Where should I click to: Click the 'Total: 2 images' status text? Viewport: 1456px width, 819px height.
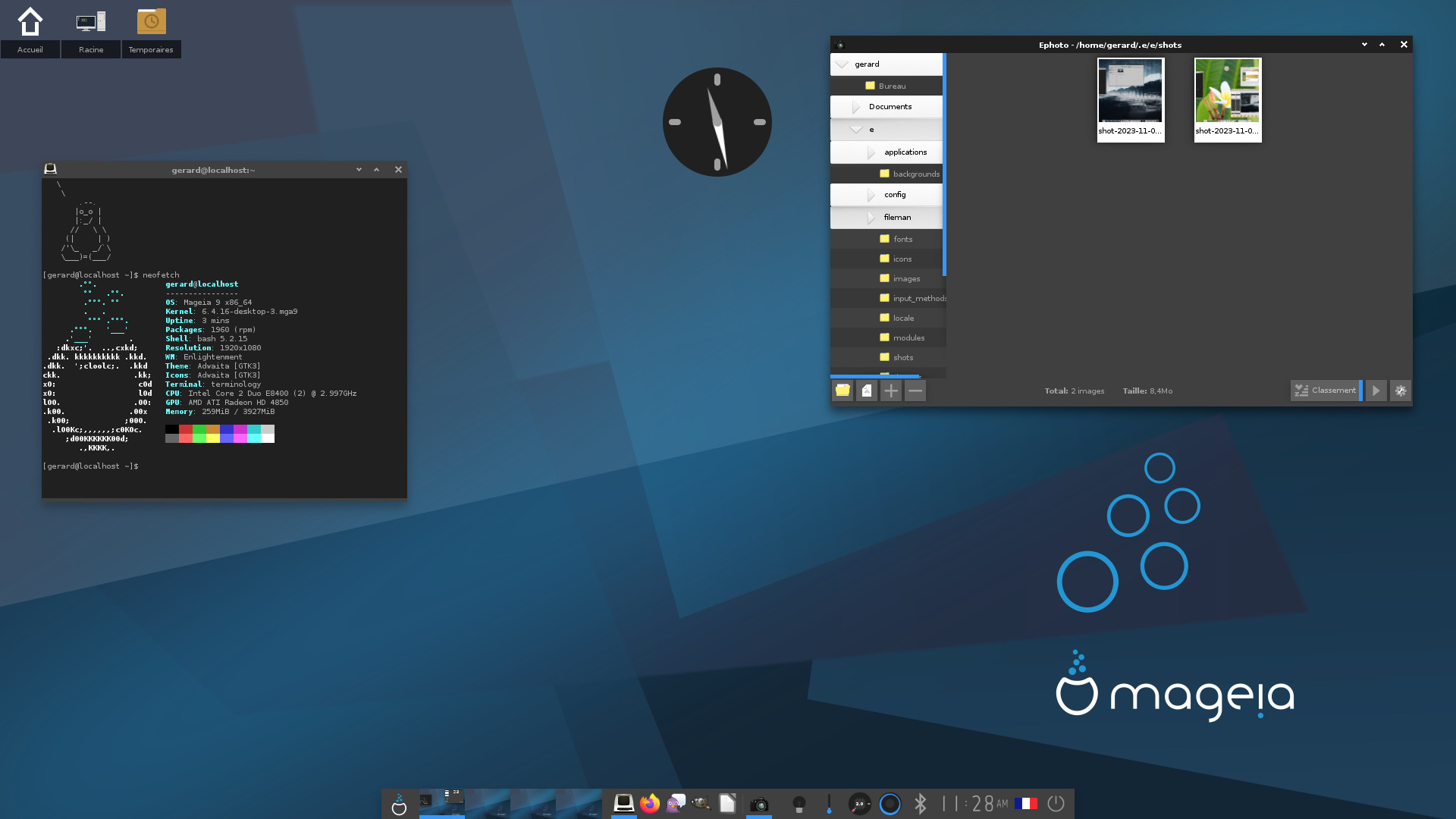(1075, 391)
